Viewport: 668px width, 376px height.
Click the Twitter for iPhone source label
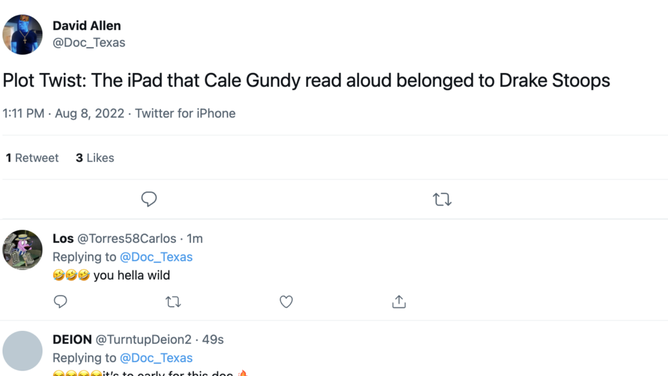185,113
